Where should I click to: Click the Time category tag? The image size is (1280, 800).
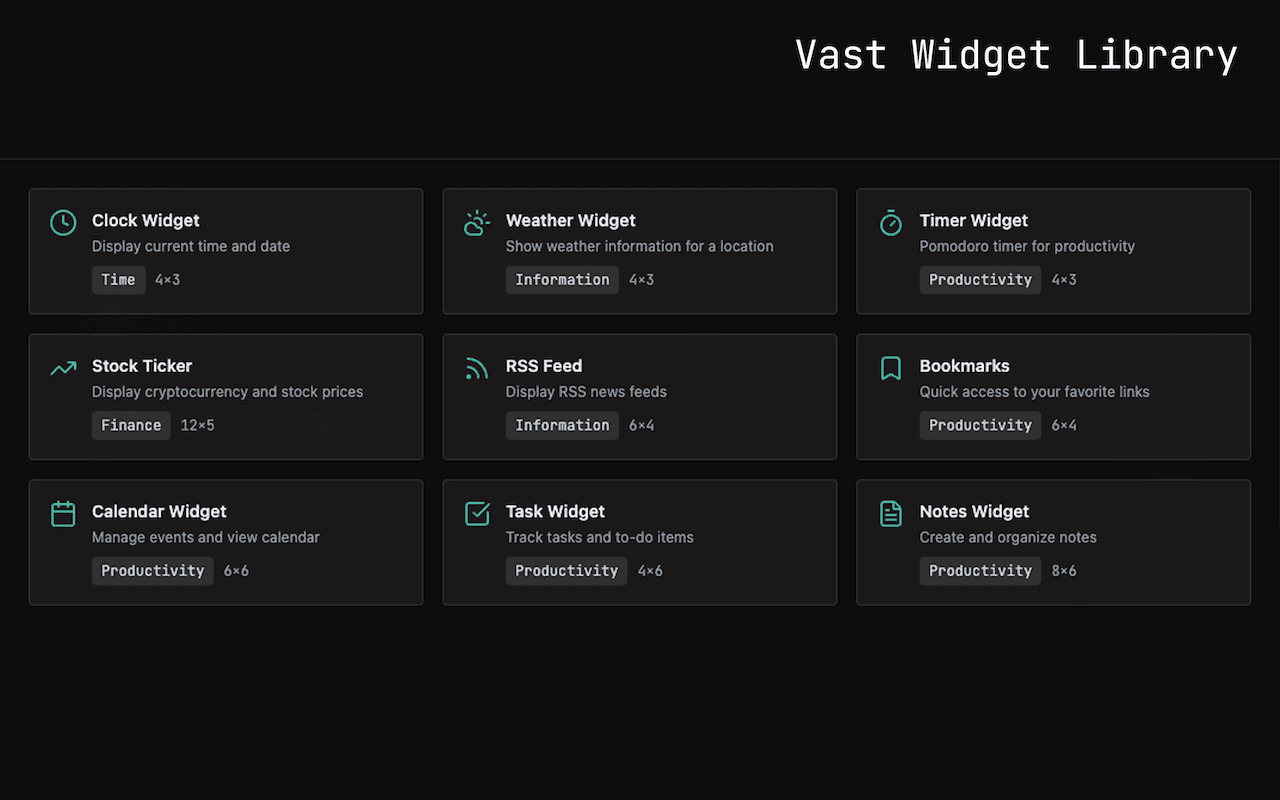point(118,280)
